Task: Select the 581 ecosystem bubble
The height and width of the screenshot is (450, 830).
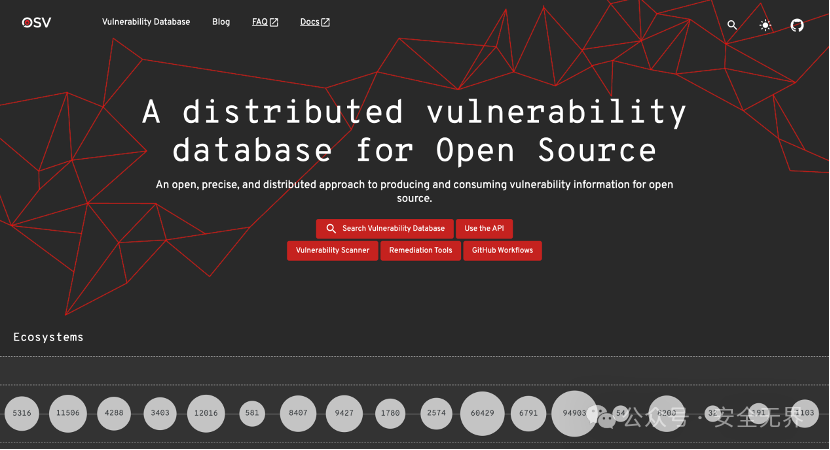Action: coord(252,413)
